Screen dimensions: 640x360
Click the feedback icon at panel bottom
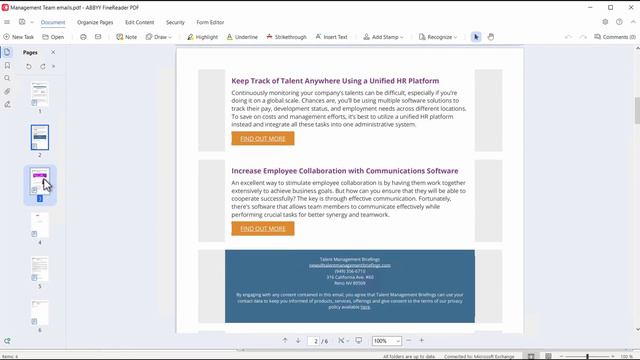(7, 341)
